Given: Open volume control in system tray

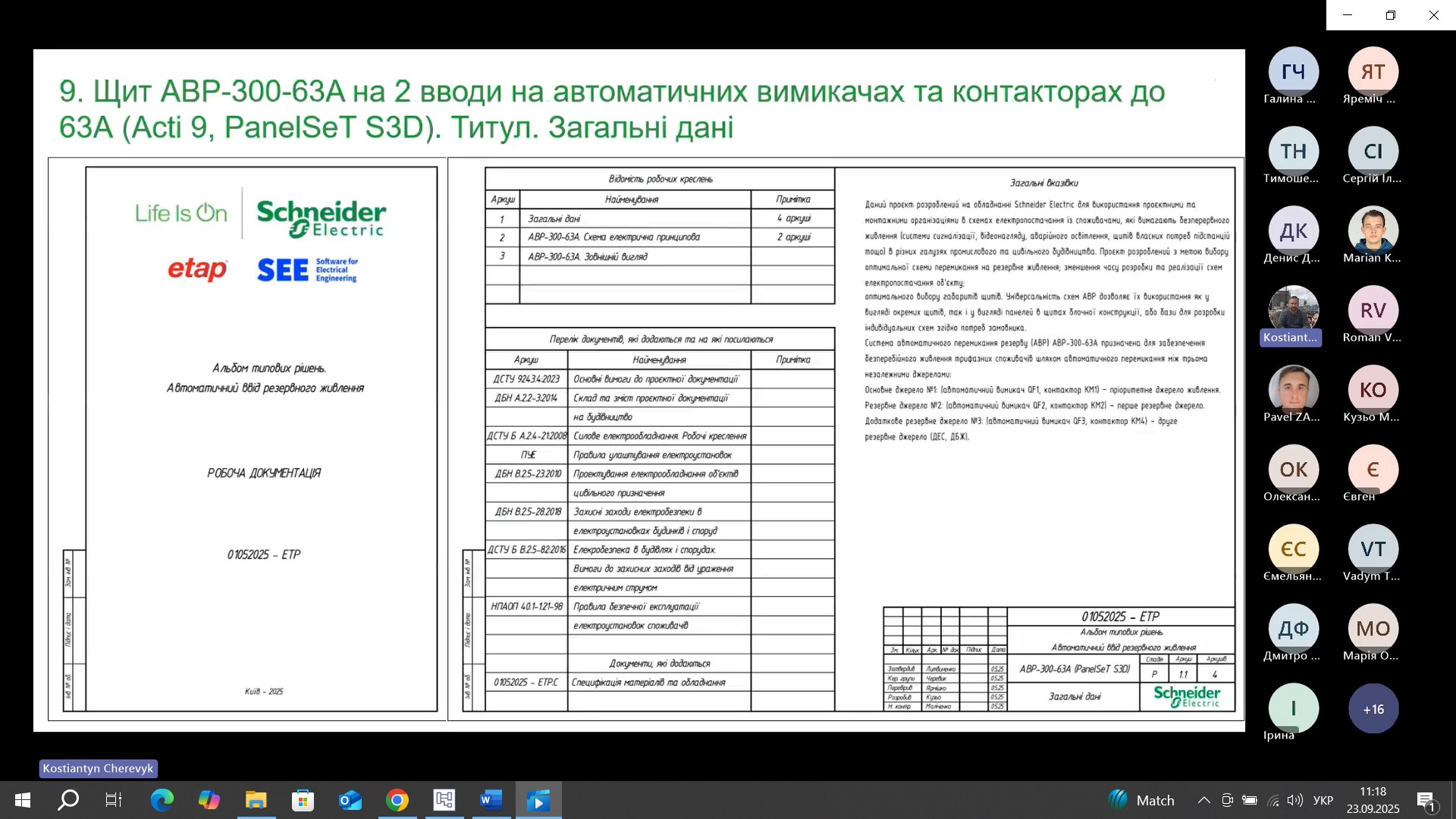Looking at the screenshot, I should (1294, 800).
